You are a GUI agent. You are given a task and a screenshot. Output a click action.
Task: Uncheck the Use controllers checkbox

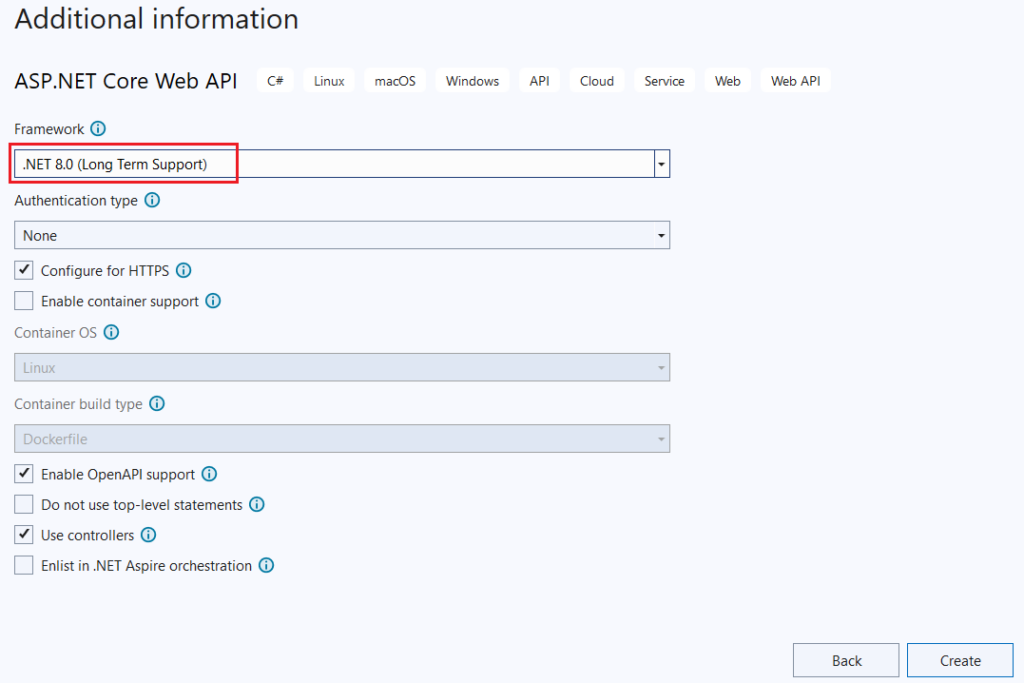pos(24,535)
